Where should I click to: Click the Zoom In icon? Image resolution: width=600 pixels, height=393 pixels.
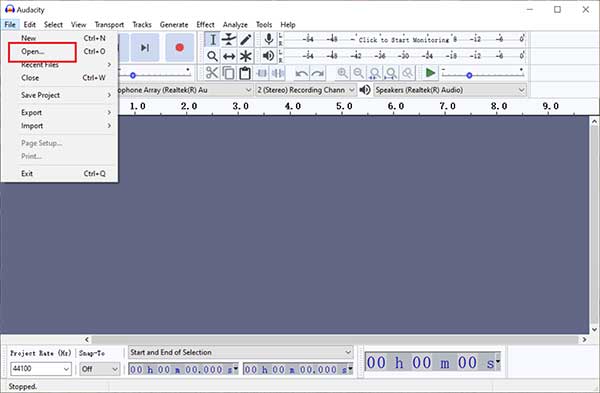(x=342, y=73)
